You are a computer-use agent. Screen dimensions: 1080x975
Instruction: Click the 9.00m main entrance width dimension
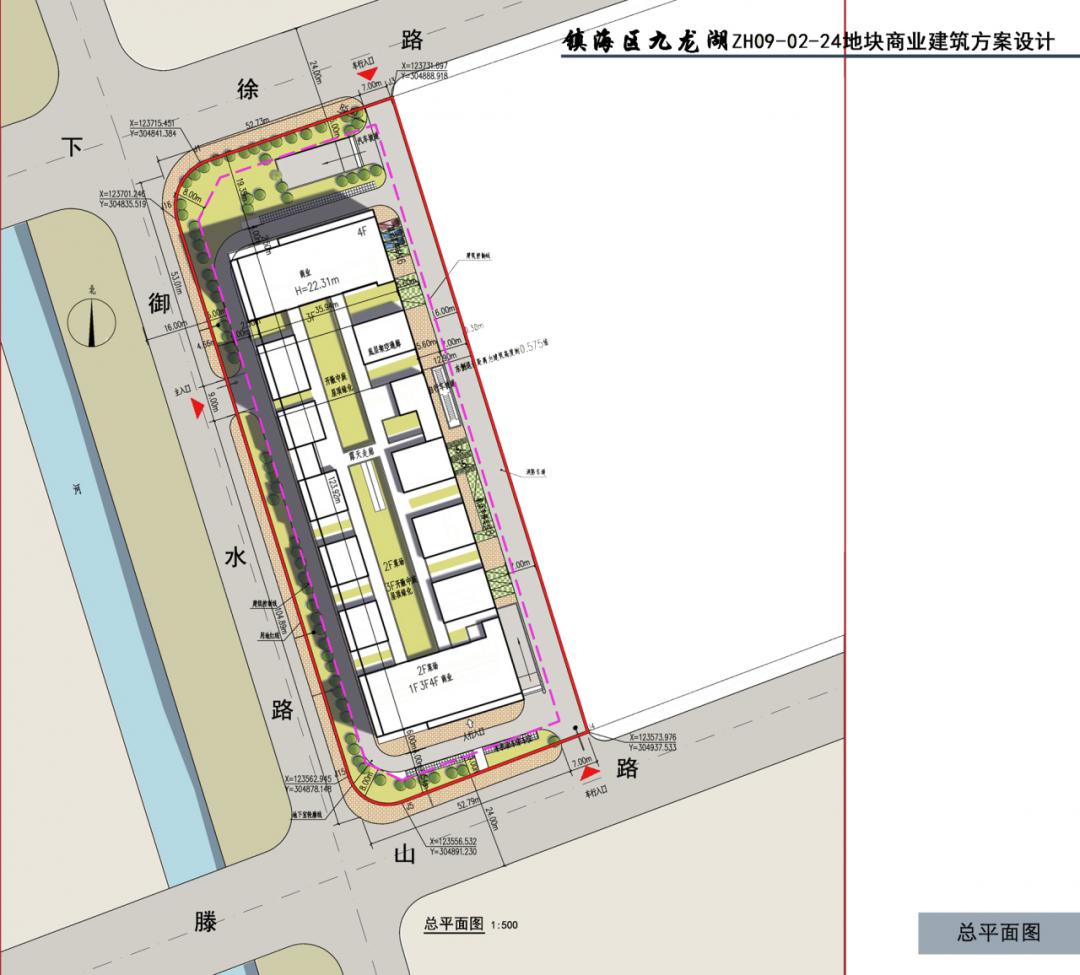pyautogui.click(x=213, y=401)
